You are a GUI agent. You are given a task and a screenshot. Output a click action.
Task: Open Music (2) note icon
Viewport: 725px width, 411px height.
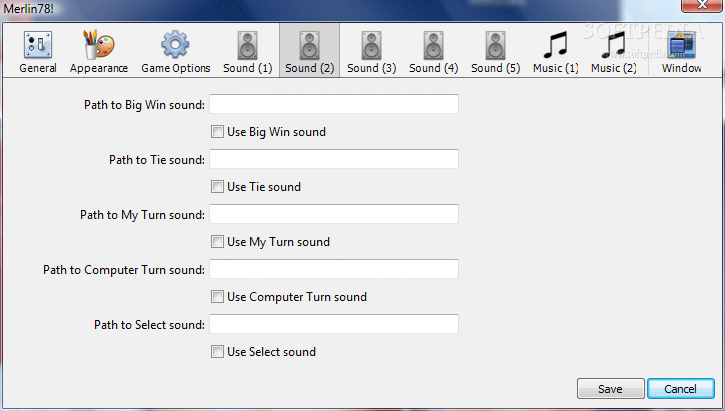point(614,45)
